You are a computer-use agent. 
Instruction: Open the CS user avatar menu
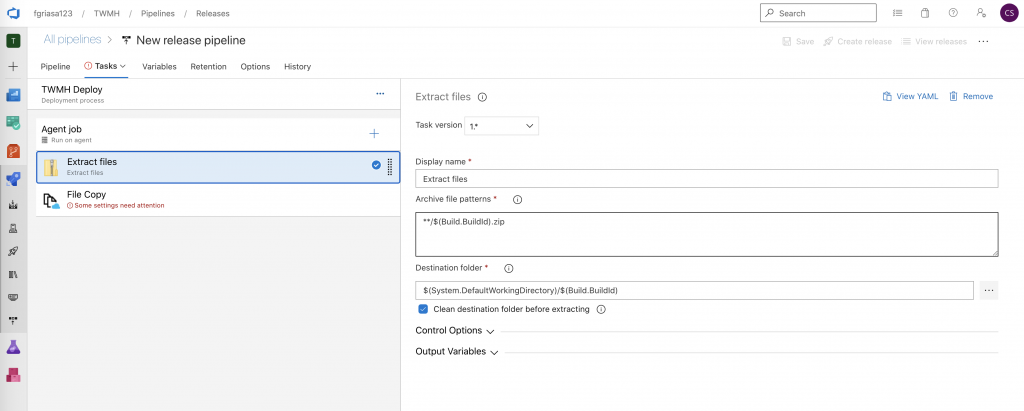[1009, 13]
